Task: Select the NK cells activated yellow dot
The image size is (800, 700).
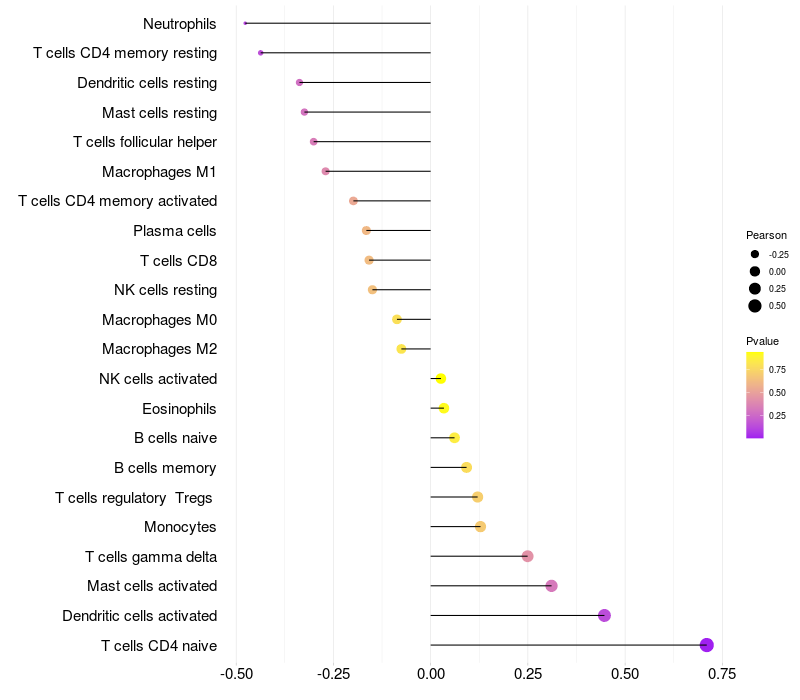Action: pos(441,379)
